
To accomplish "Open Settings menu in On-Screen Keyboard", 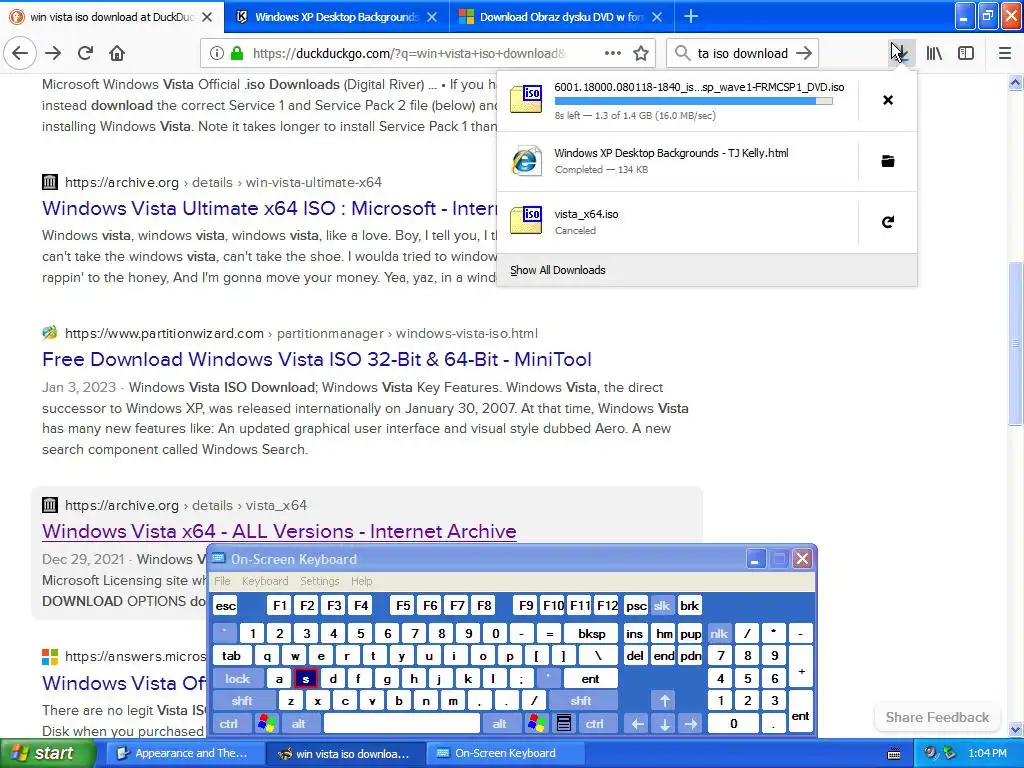I will click(x=319, y=581).
